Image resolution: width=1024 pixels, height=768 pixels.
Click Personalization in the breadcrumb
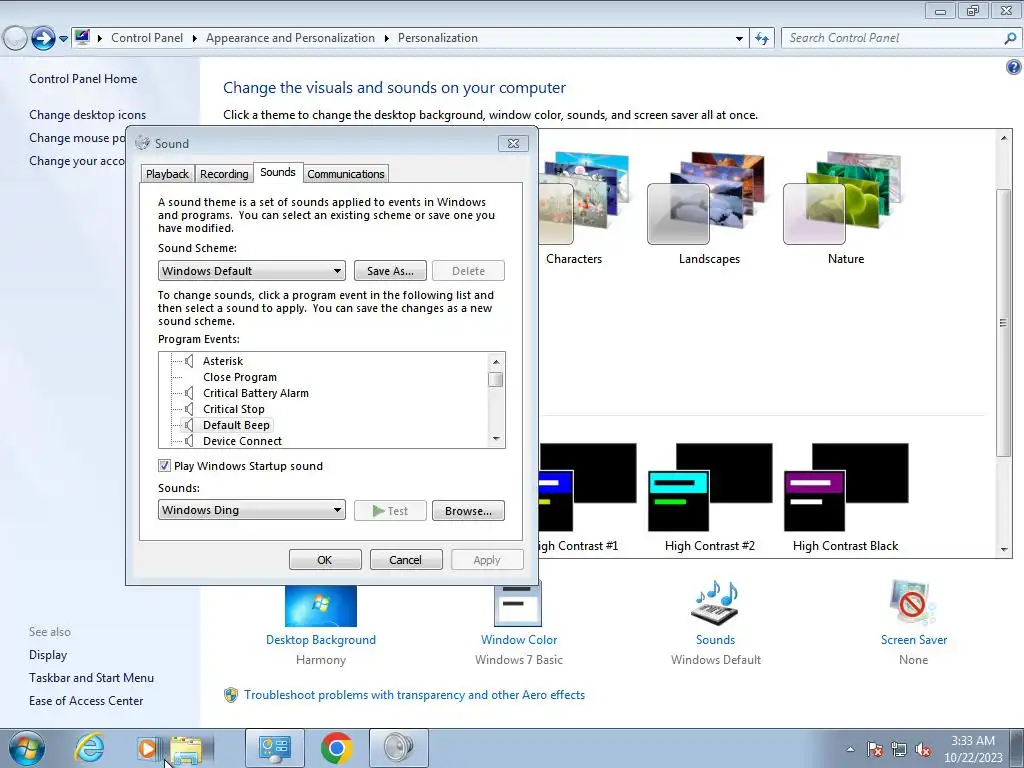[x=438, y=38]
